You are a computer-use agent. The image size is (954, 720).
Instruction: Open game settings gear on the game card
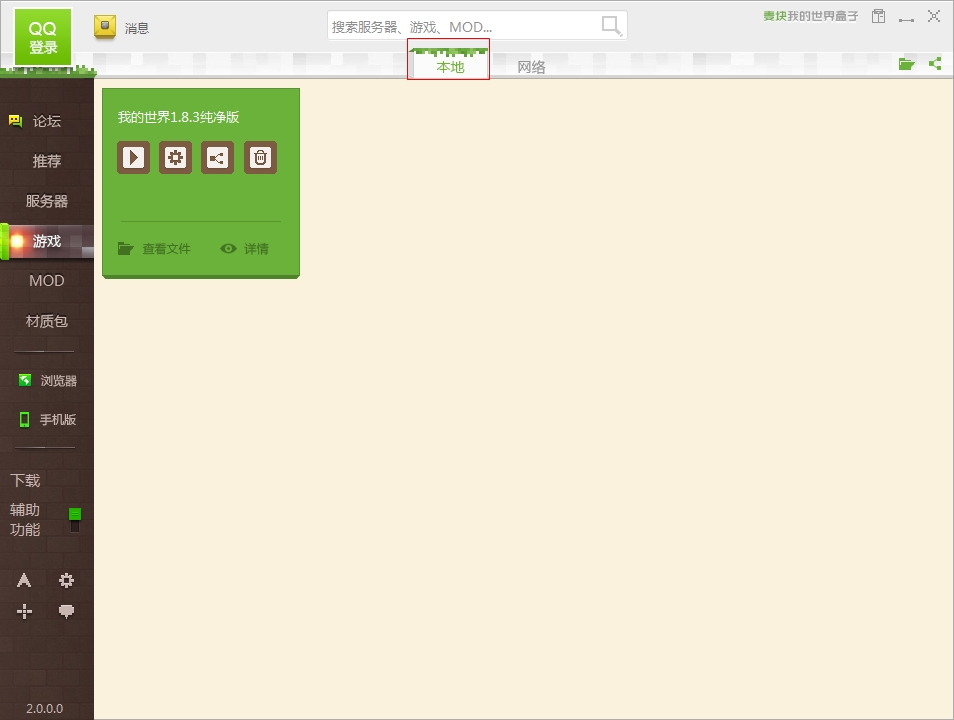click(175, 157)
